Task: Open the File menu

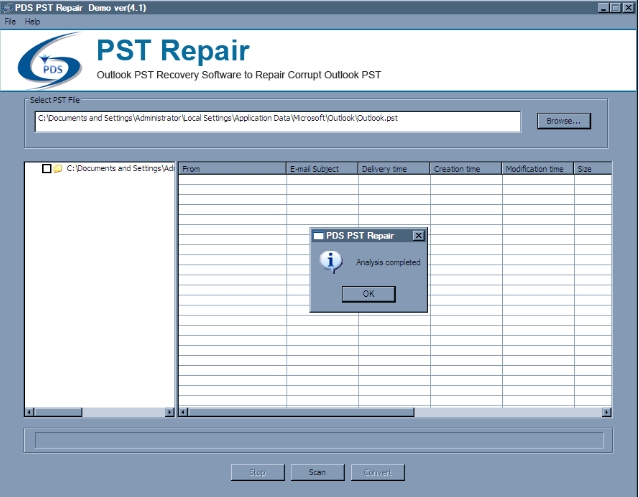Action: point(10,22)
